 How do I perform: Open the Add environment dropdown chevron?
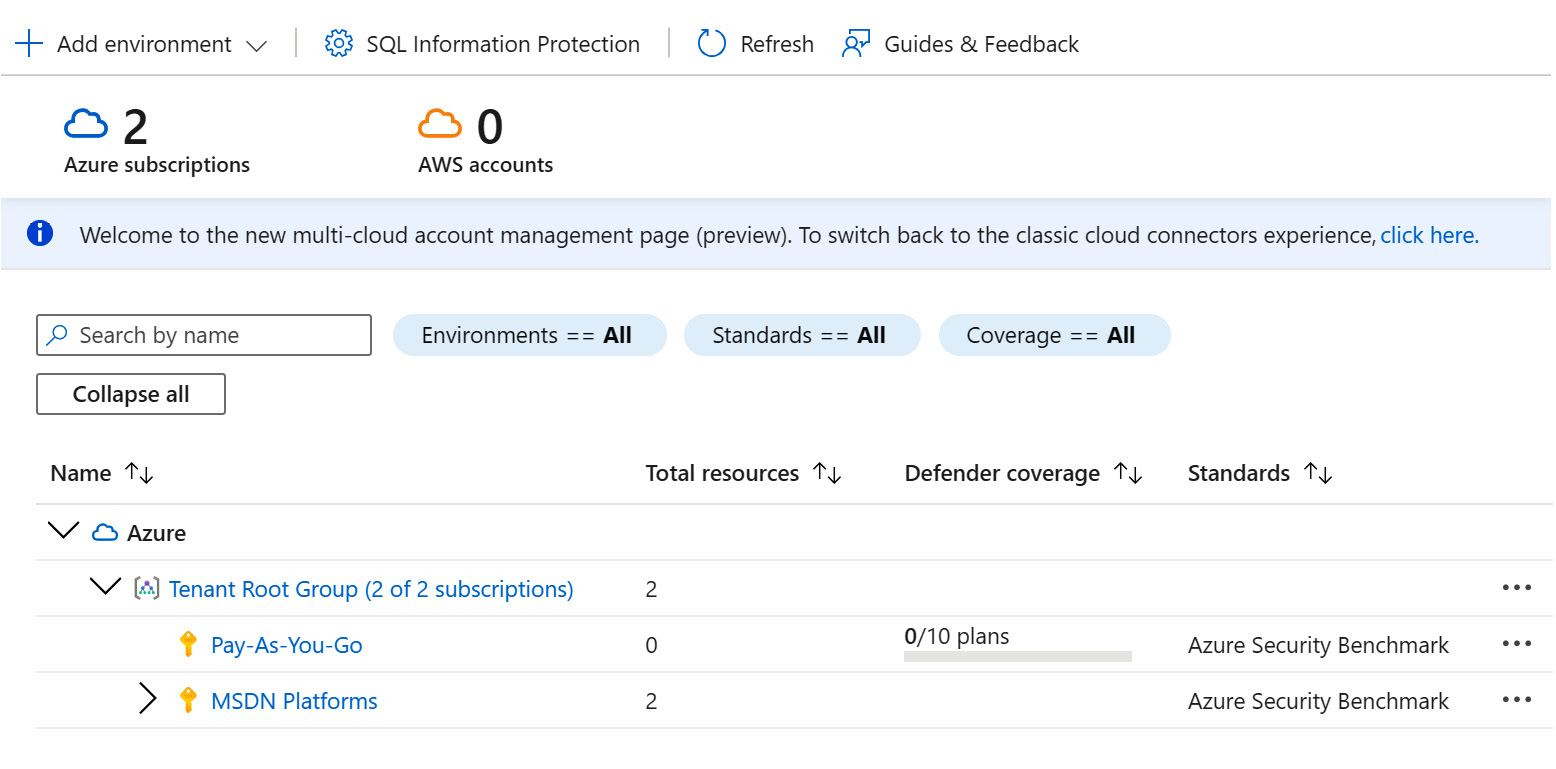256,46
